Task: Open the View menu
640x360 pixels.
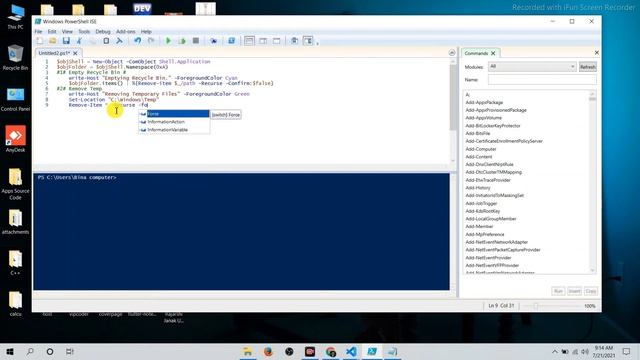Action: [x=67, y=31]
